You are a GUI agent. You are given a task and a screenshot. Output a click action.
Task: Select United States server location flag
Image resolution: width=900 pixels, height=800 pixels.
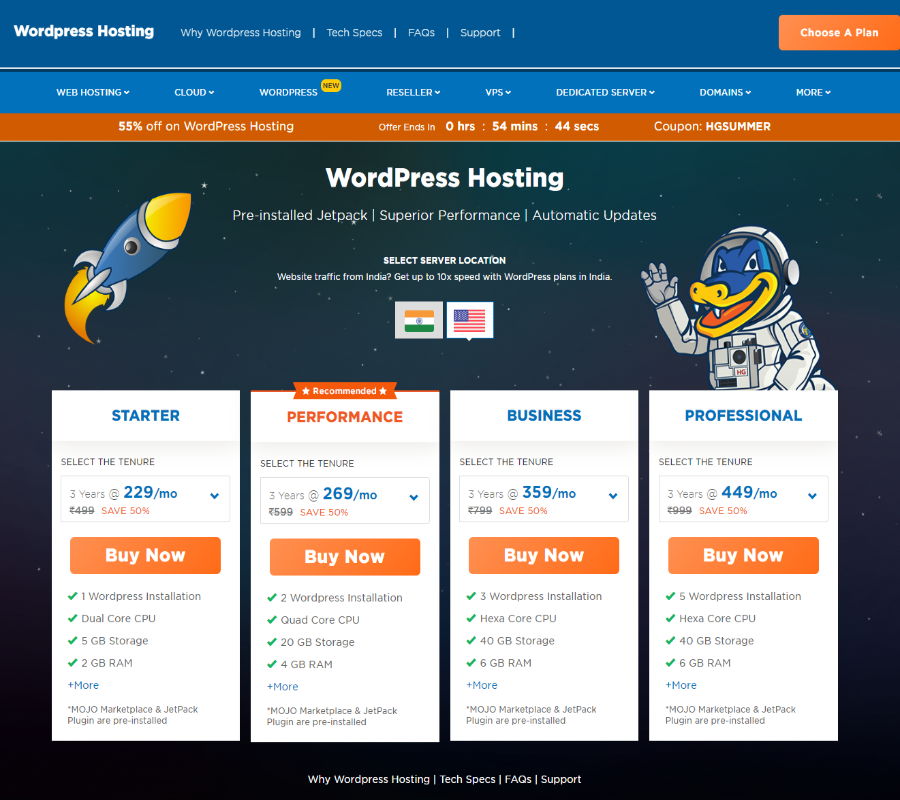click(x=470, y=320)
